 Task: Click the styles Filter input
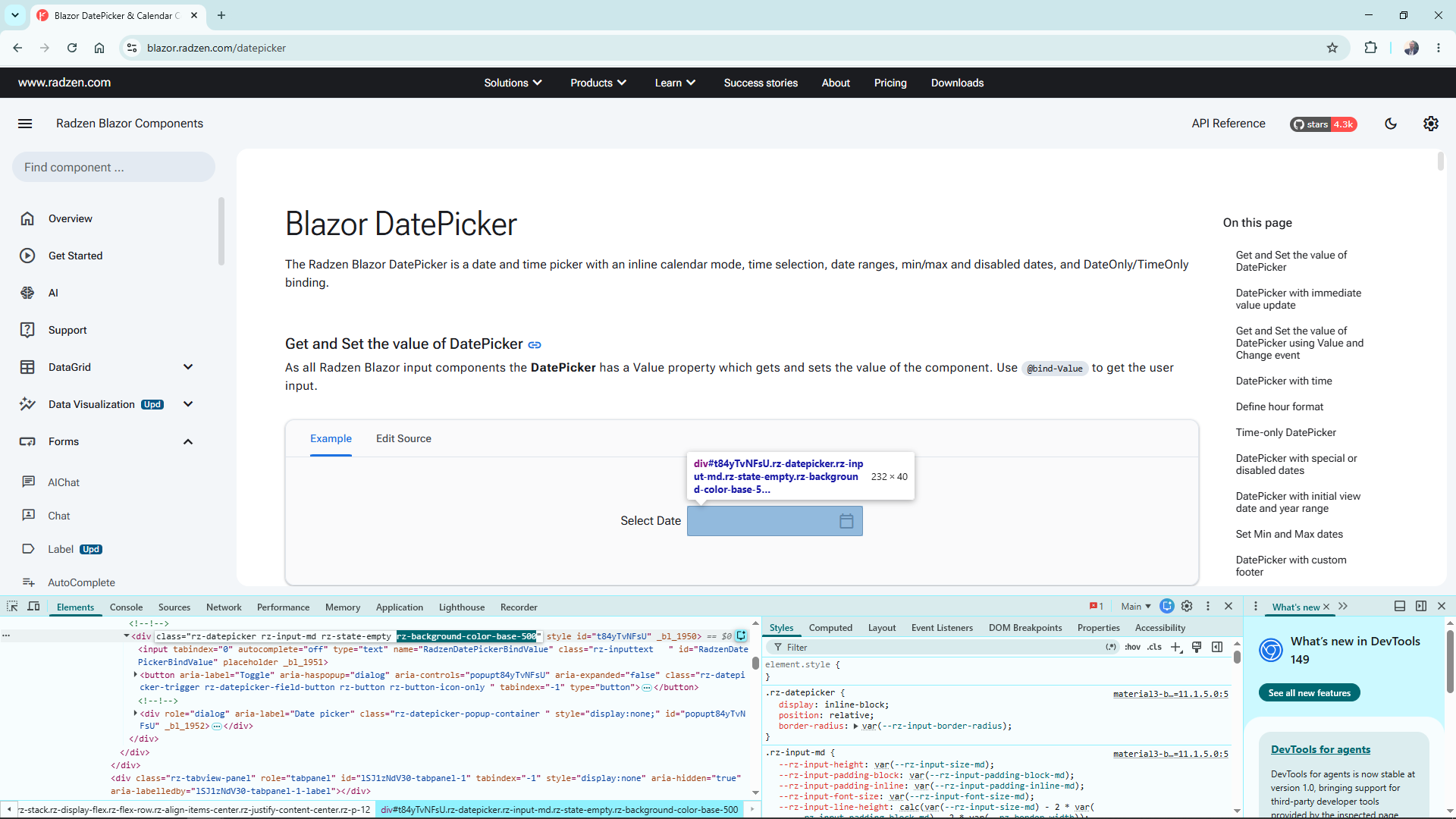(x=940, y=647)
